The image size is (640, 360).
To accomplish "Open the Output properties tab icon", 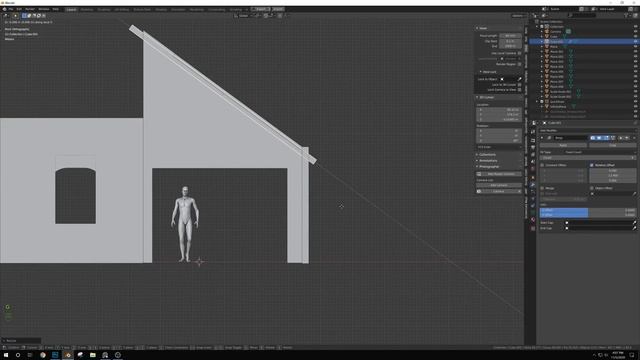I will click(x=533, y=147).
